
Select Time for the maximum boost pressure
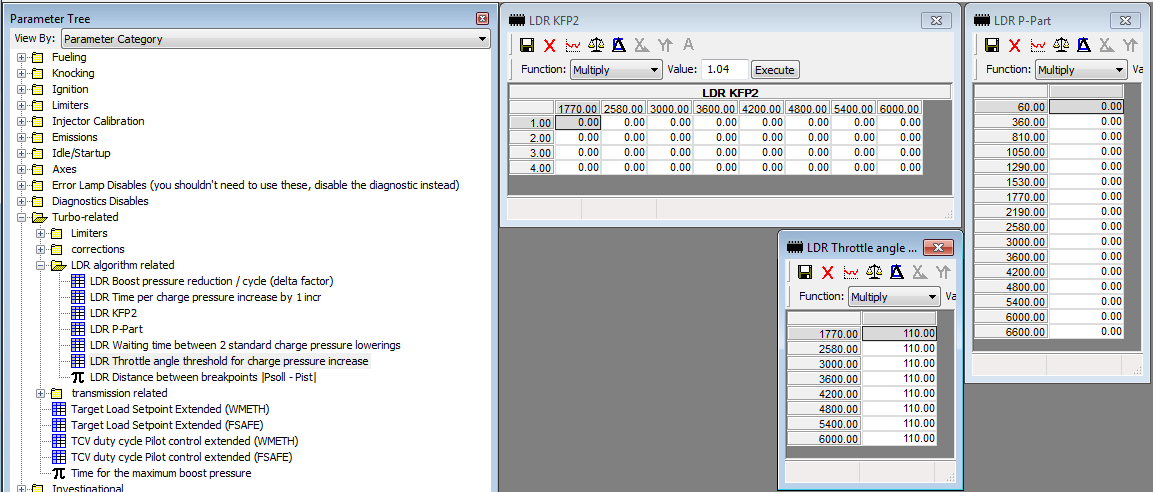[161, 474]
